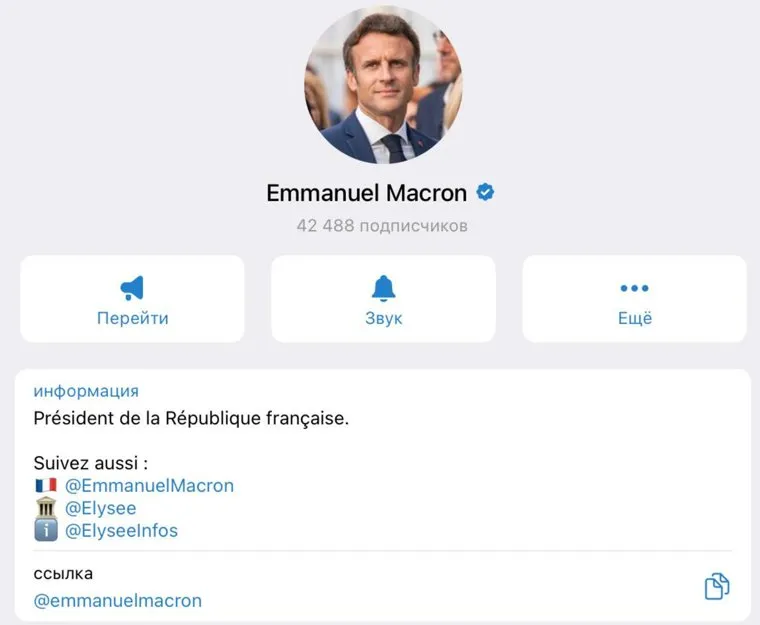Image resolution: width=760 pixels, height=625 pixels.
Task: Expand the "Ещё" menu label
Action: (x=634, y=319)
